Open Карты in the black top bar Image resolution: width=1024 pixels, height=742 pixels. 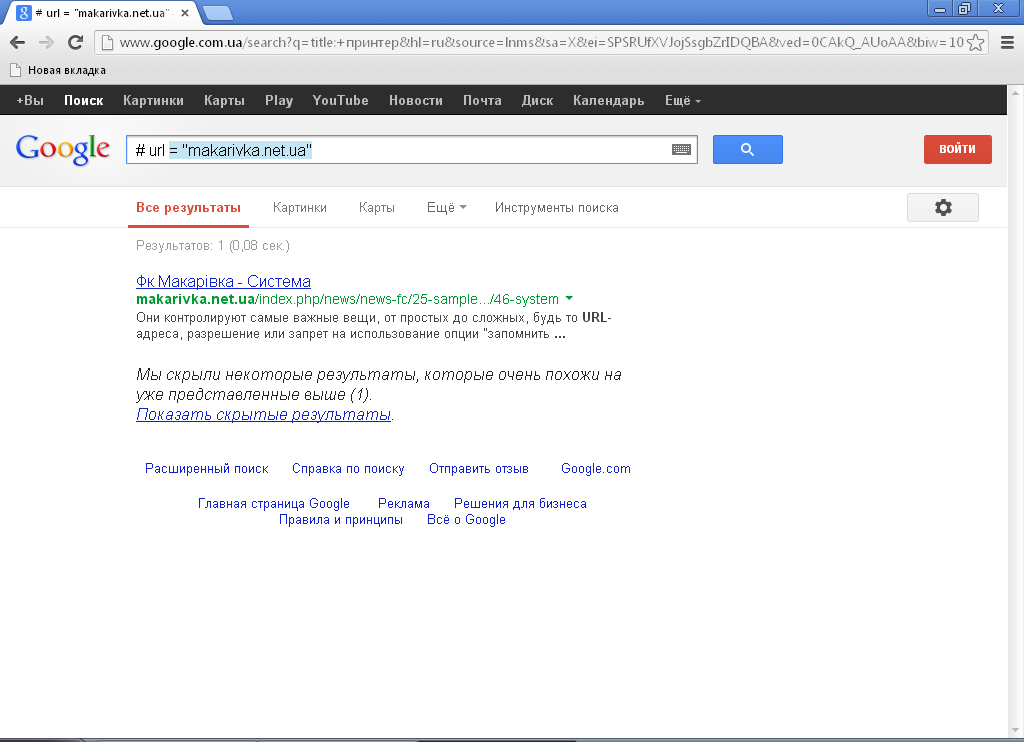[x=224, y=101]
